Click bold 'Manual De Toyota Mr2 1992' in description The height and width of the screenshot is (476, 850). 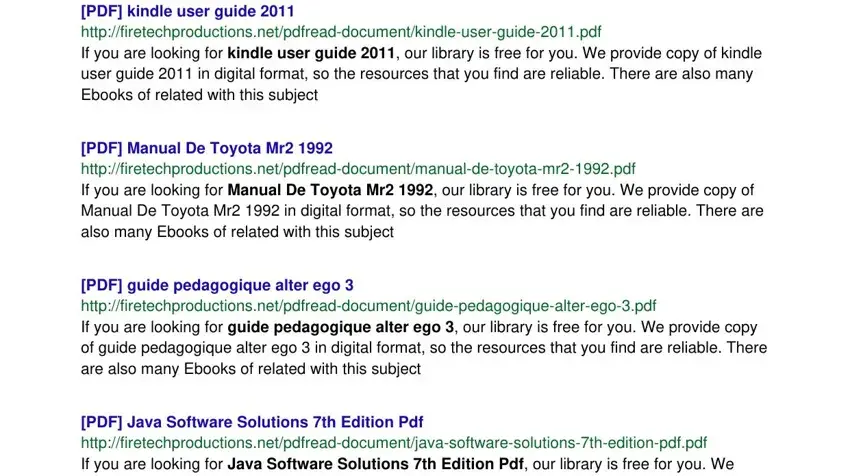(x=330, y=190)
